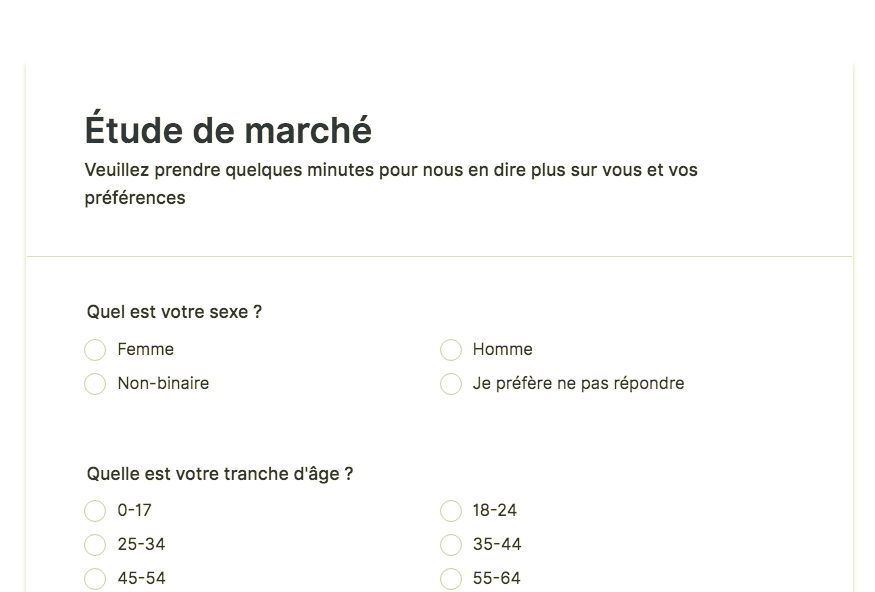Viewport: 875px width, 592px height.
Task: Choose the 25-34 age option
Action: pyautogui.click(x=95, y=545)
